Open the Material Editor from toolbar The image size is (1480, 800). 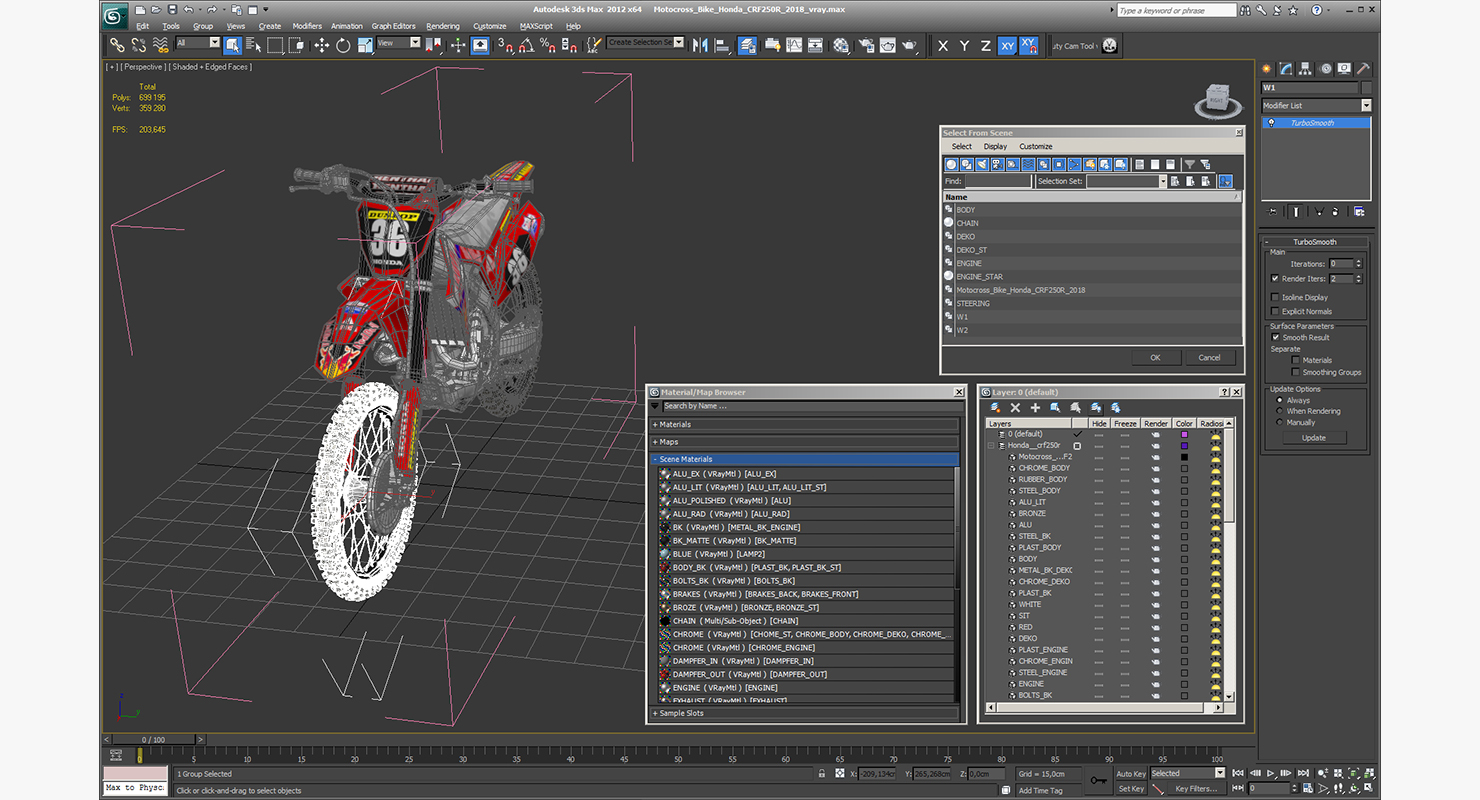click(x=841, y=45)
